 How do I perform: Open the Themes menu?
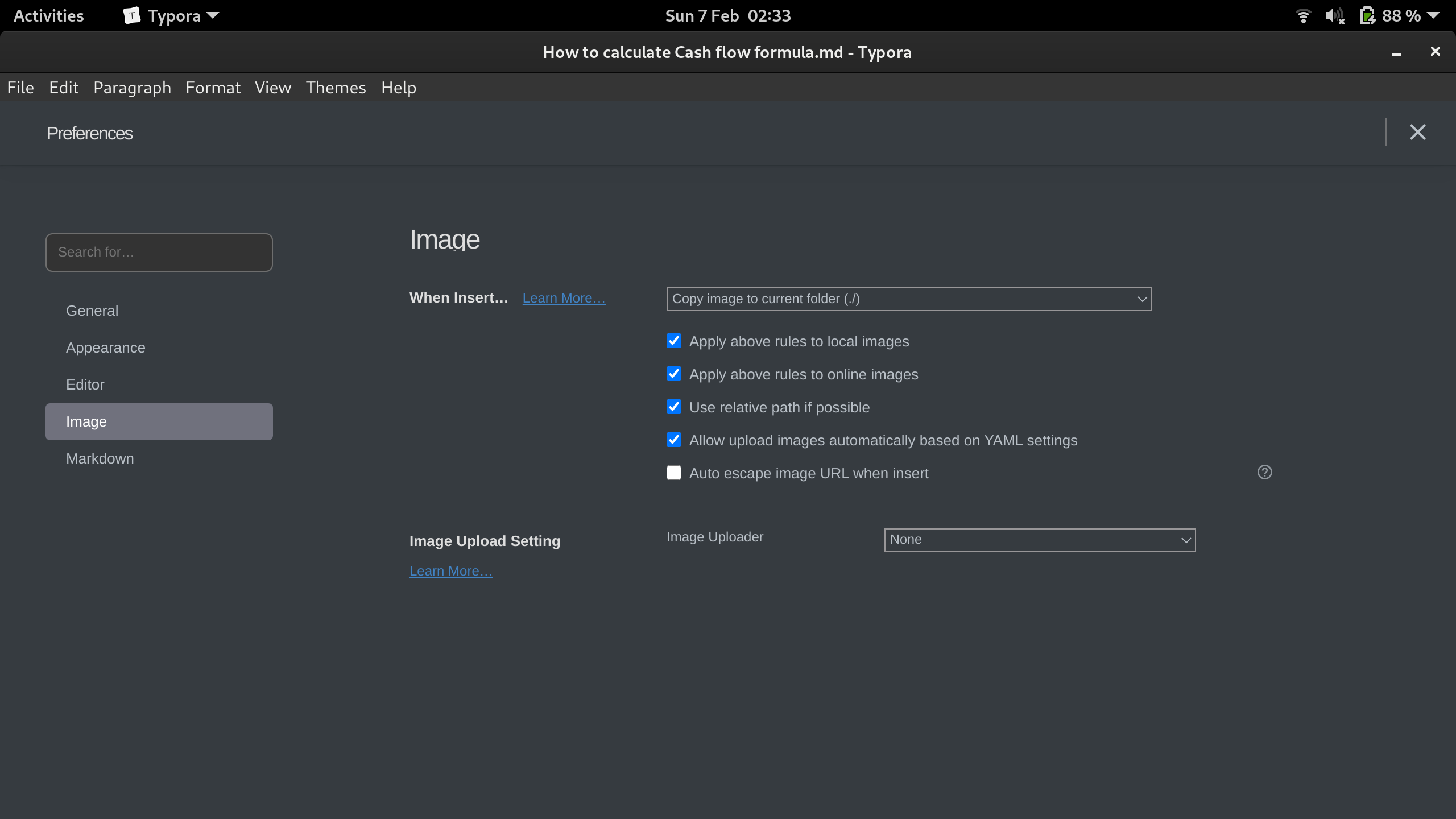point(336,88)
